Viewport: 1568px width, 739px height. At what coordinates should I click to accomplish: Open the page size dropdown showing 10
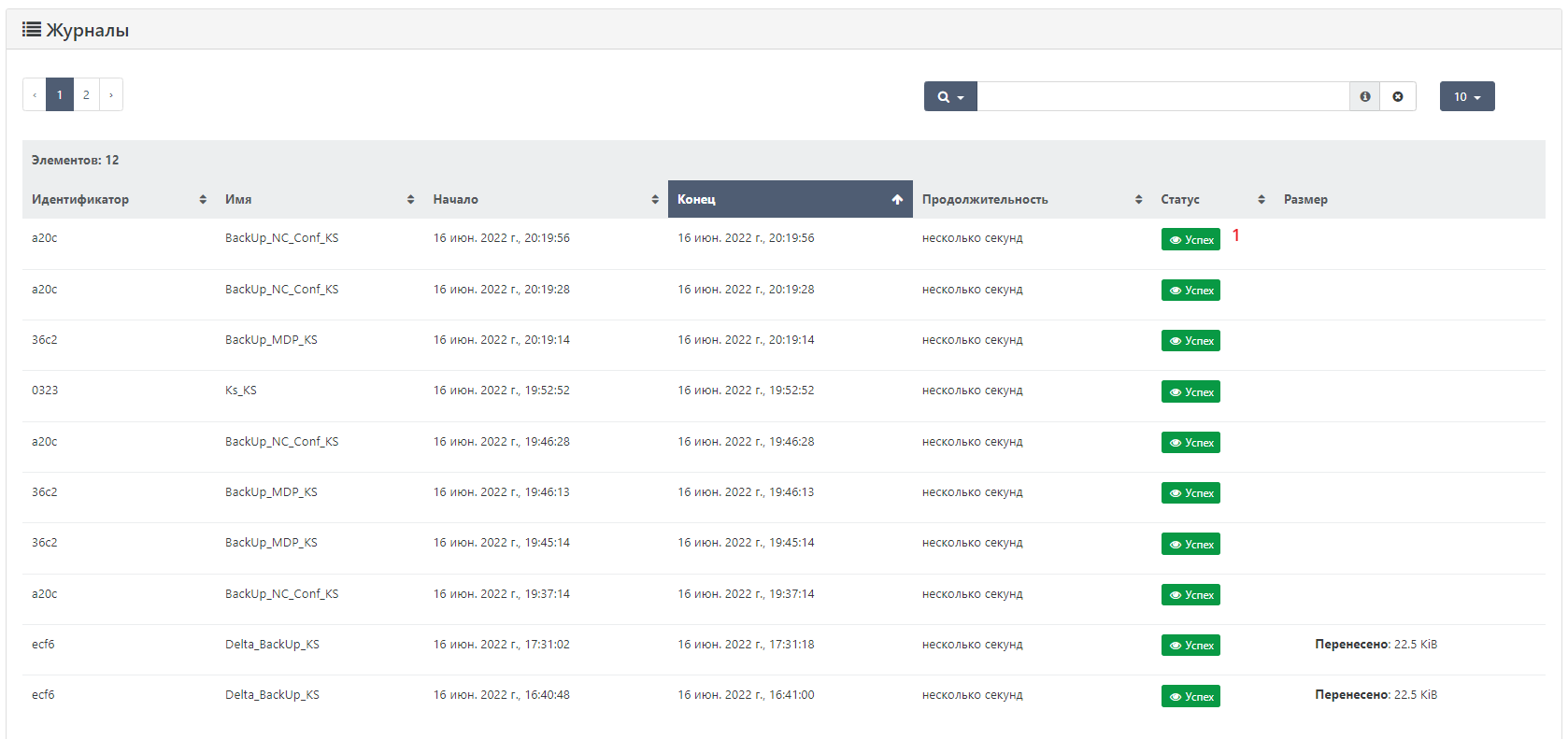pyautogui.click(x=1467, y=96)
